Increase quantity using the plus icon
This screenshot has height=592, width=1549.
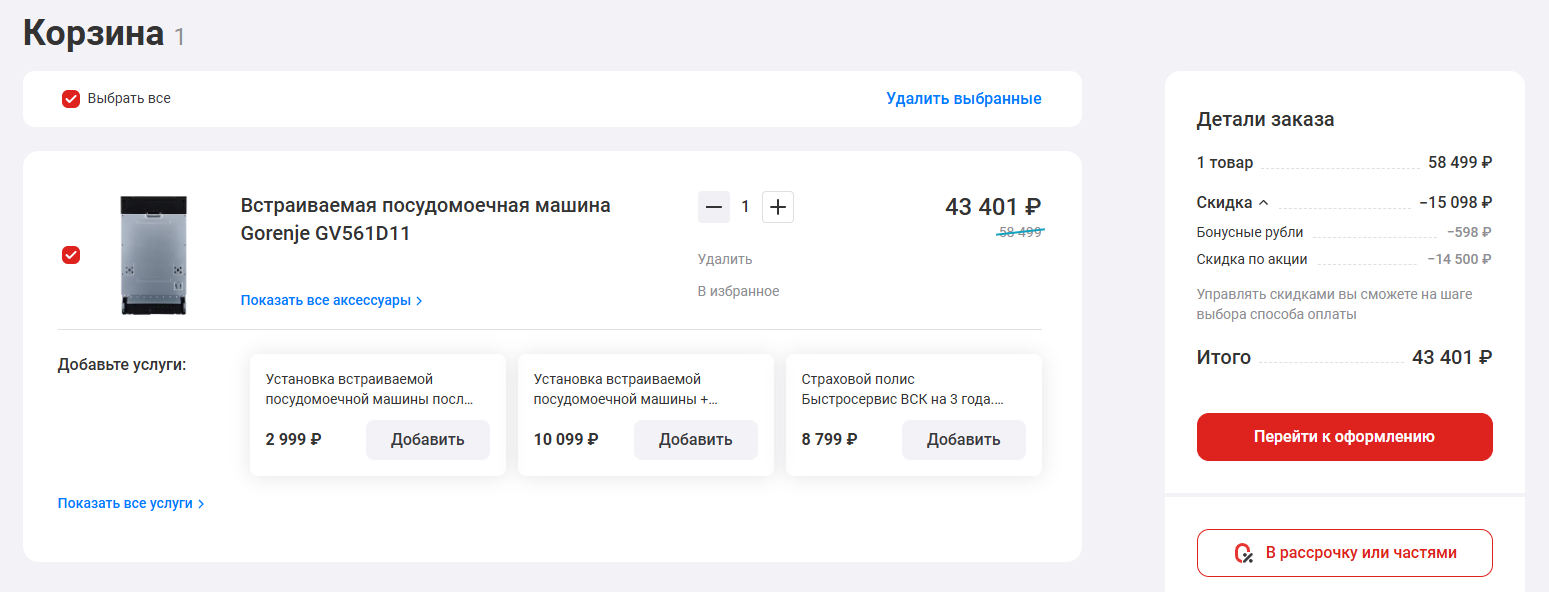click(x=777, y=206)
